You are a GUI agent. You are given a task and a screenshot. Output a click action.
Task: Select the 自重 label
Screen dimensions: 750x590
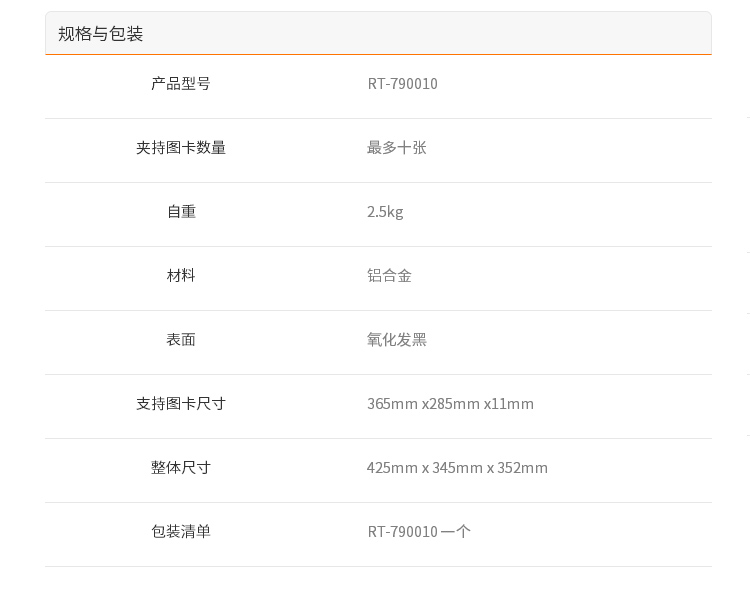tap(181, 212)
